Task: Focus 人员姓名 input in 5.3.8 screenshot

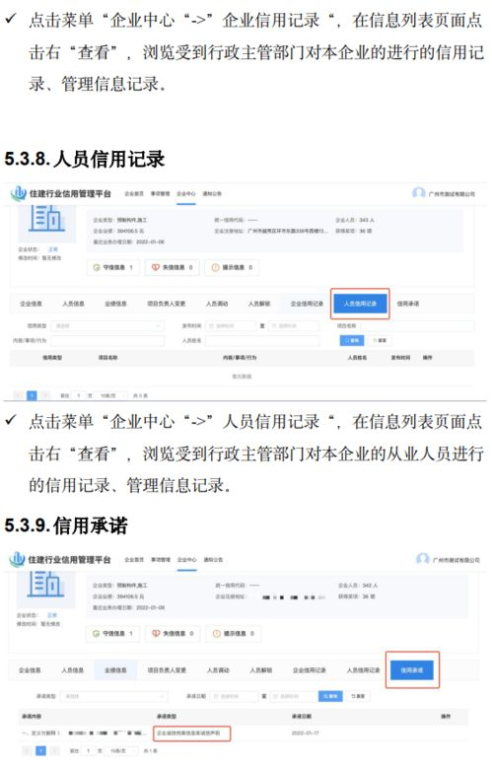Action: click(x=262, y=340)
